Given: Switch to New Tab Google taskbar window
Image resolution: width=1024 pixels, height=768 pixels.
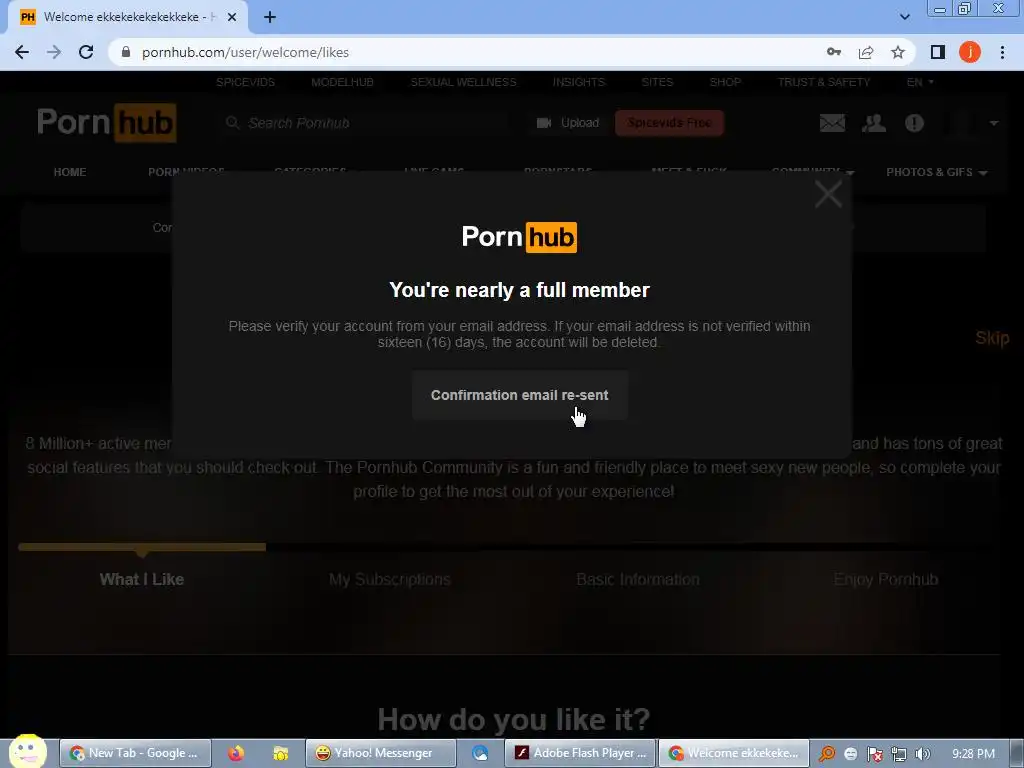Looking at the screenshot, I should pyautogui.click(x=135, y=753).
